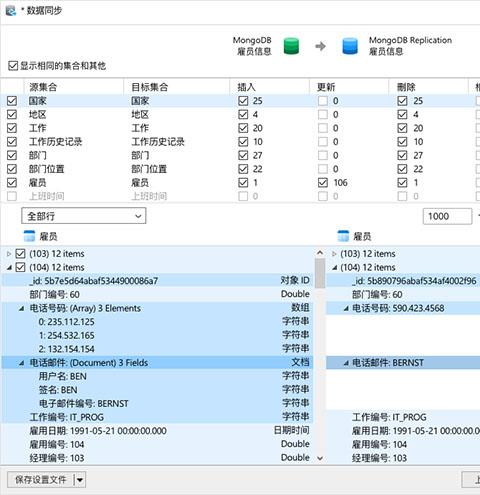The width and height of the screenshot is (480, 495).
Task: Click the right 雇员 collection table icon
Action: 343,236
